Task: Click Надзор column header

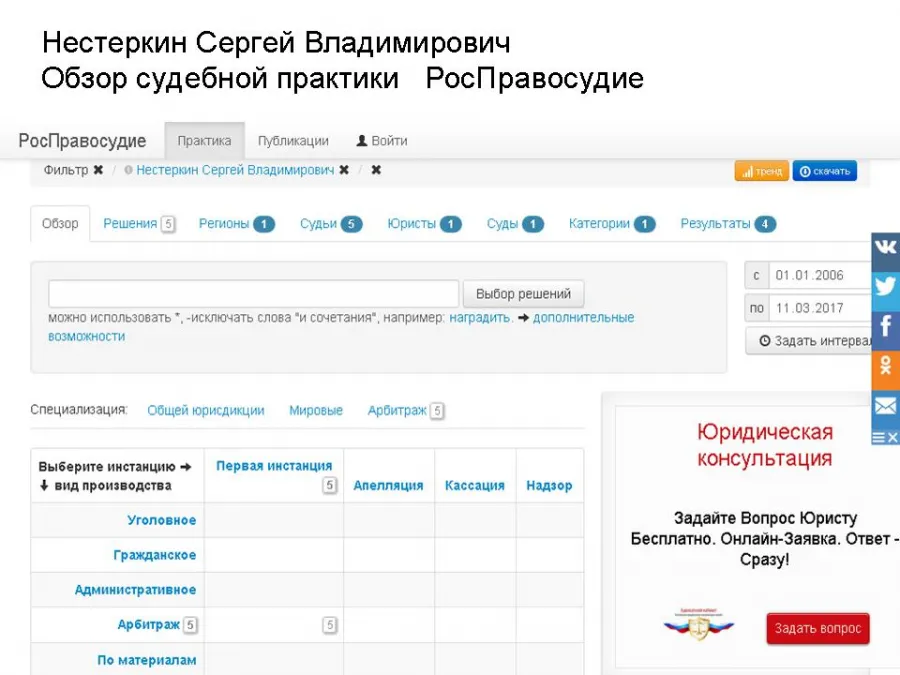Action: [549, 486]
